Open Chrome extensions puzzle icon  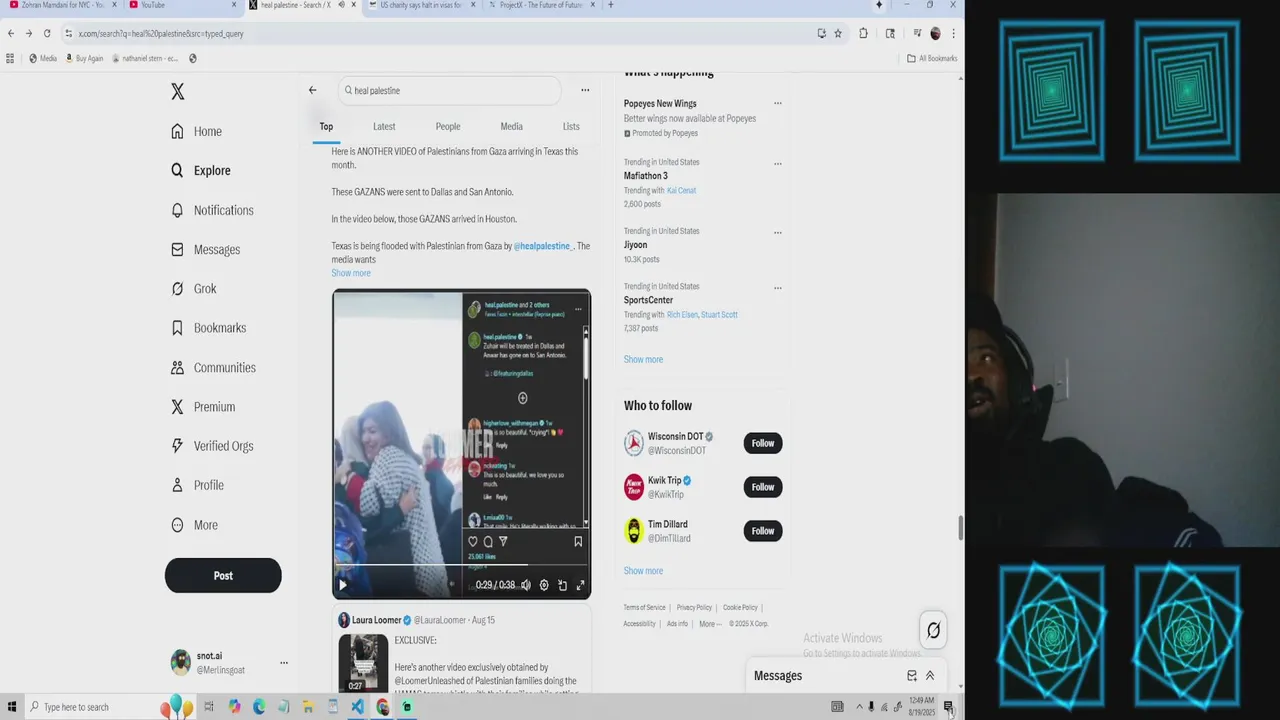tap(863, 33)
